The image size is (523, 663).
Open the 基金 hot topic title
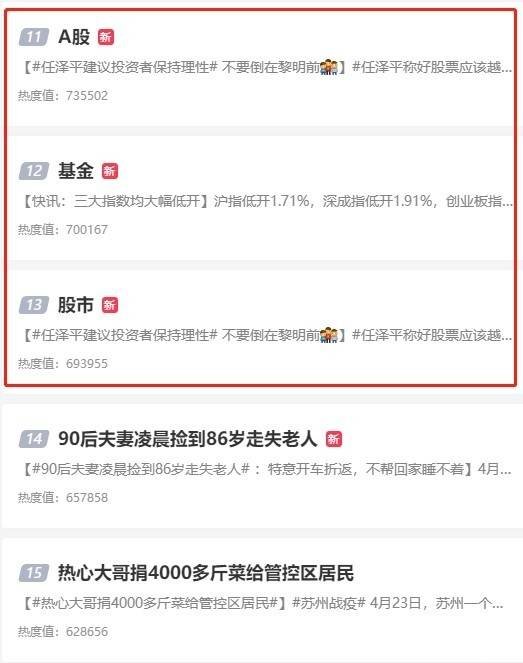point(76,171)
